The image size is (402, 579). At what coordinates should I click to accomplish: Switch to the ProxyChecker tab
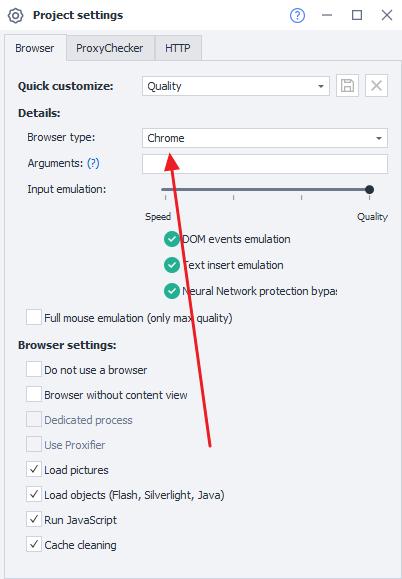[110, 48]
